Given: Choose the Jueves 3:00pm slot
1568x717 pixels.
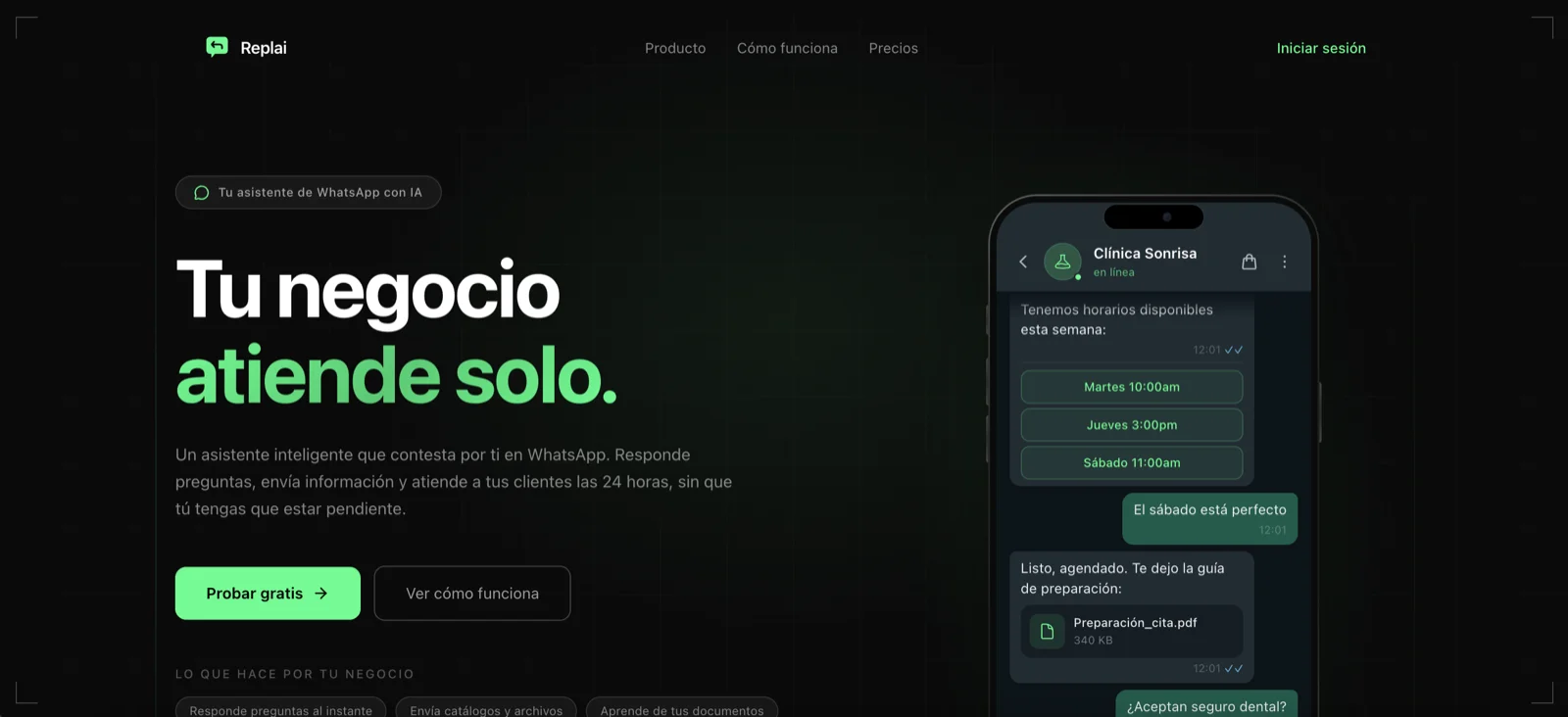Looking at the screenshot, I should coord(1132,425).
